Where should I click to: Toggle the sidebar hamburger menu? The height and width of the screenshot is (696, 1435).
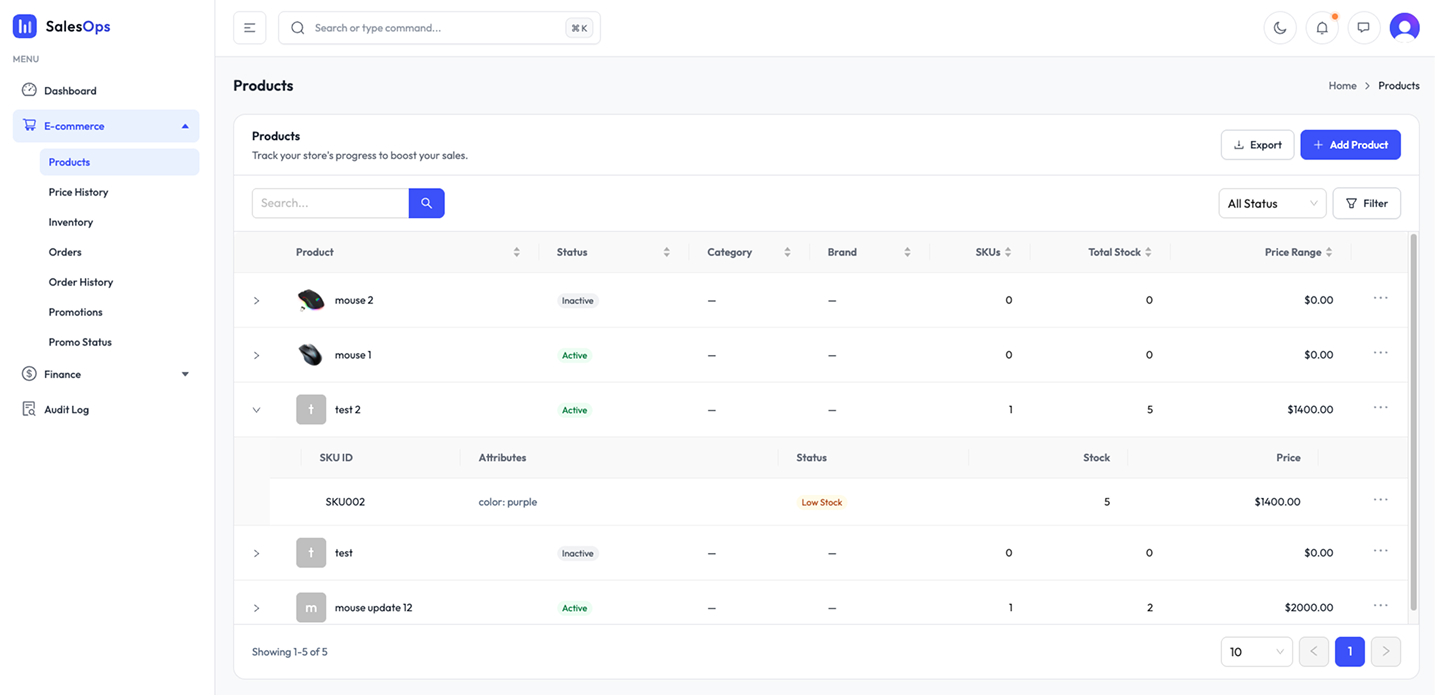pyautogui.click(x=250, y=28)
